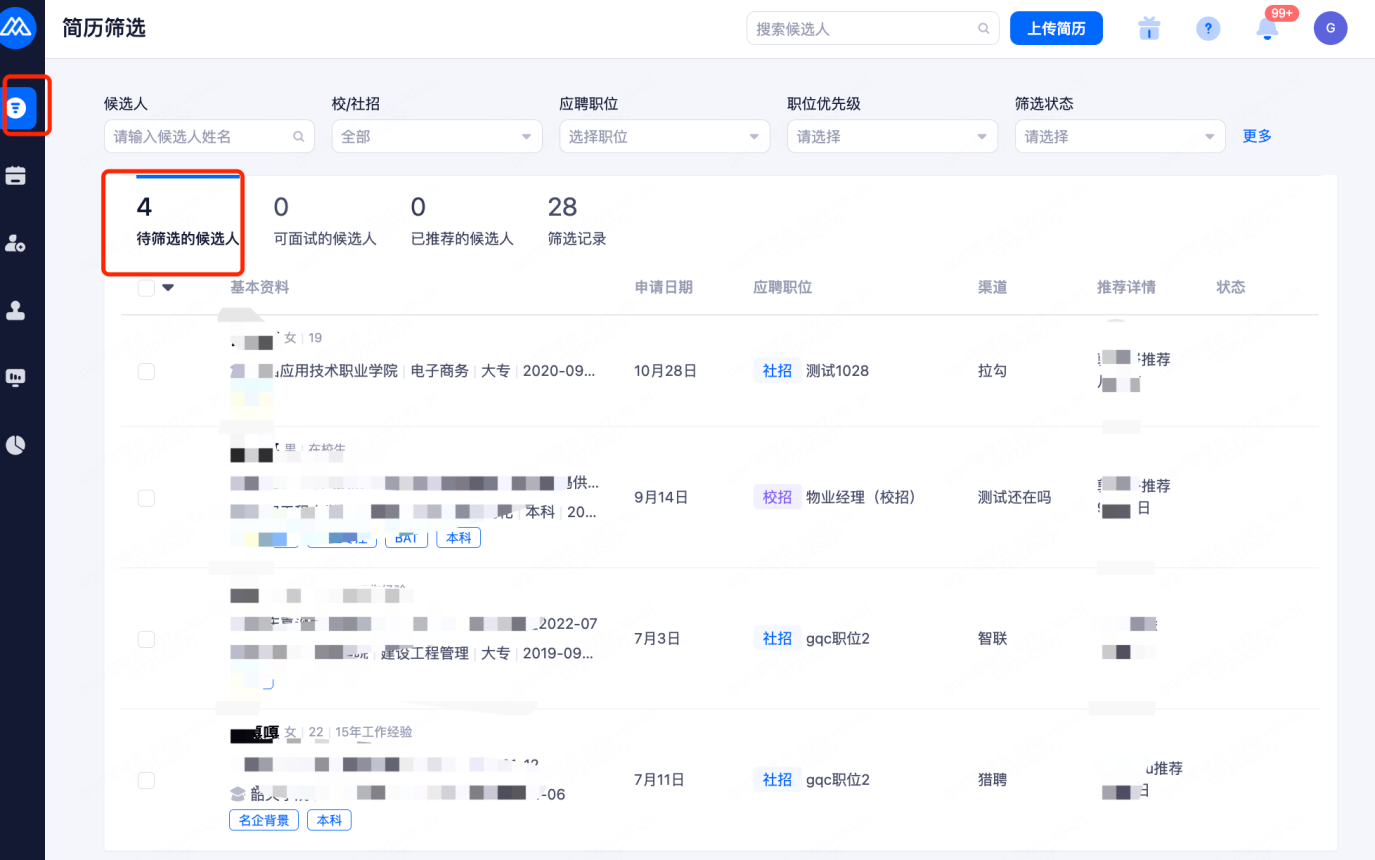The image size is (1375, 860).
Task: Focus the 搜索候选人 search field
Action: tap(862, 29)
